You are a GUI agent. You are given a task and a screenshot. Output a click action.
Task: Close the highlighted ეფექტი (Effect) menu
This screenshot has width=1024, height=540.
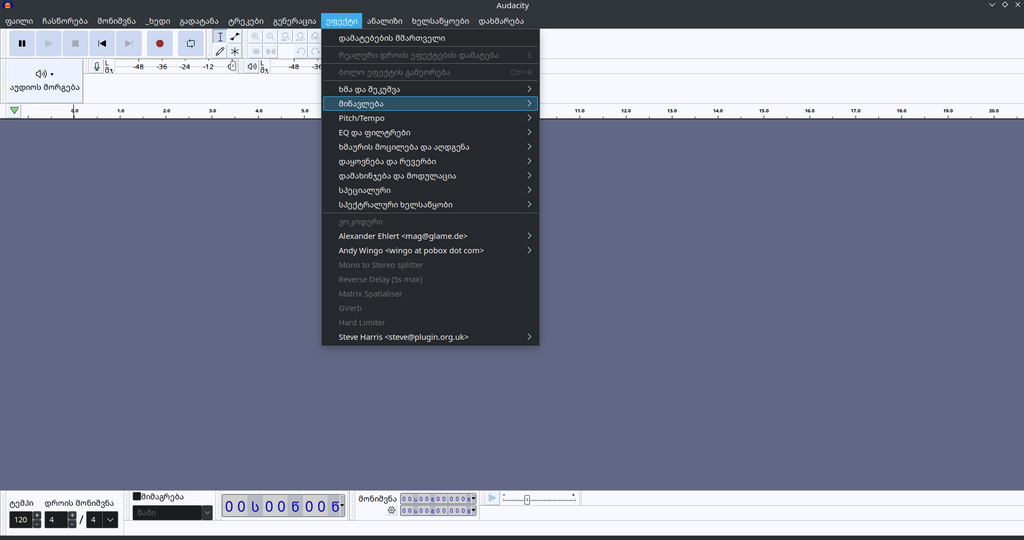(342, 21)
